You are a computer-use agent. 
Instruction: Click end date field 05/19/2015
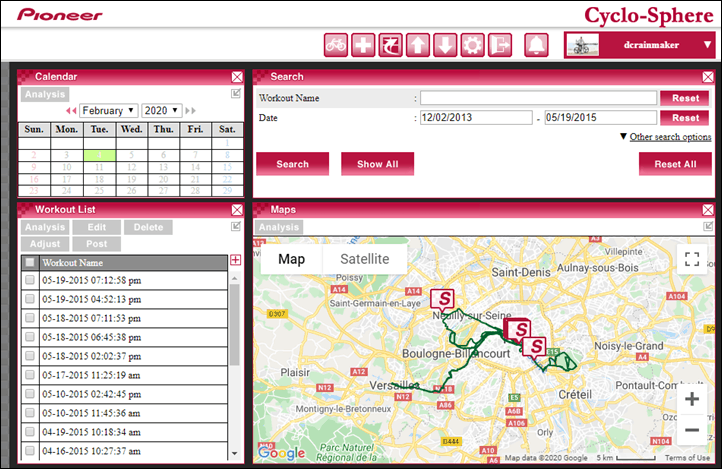click(x=600, y=117)
